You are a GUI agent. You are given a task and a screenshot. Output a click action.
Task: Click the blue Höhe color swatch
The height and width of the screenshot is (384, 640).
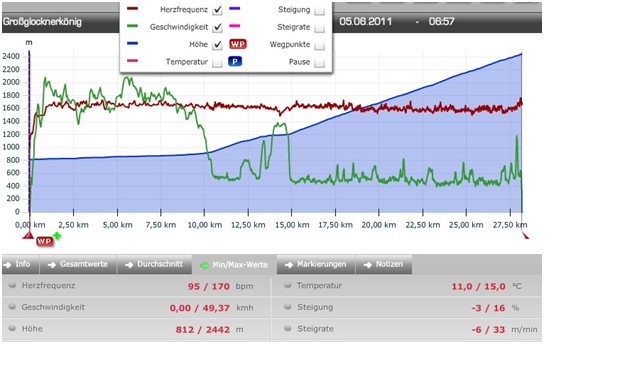pyautogui.click(x=133, y=43)
